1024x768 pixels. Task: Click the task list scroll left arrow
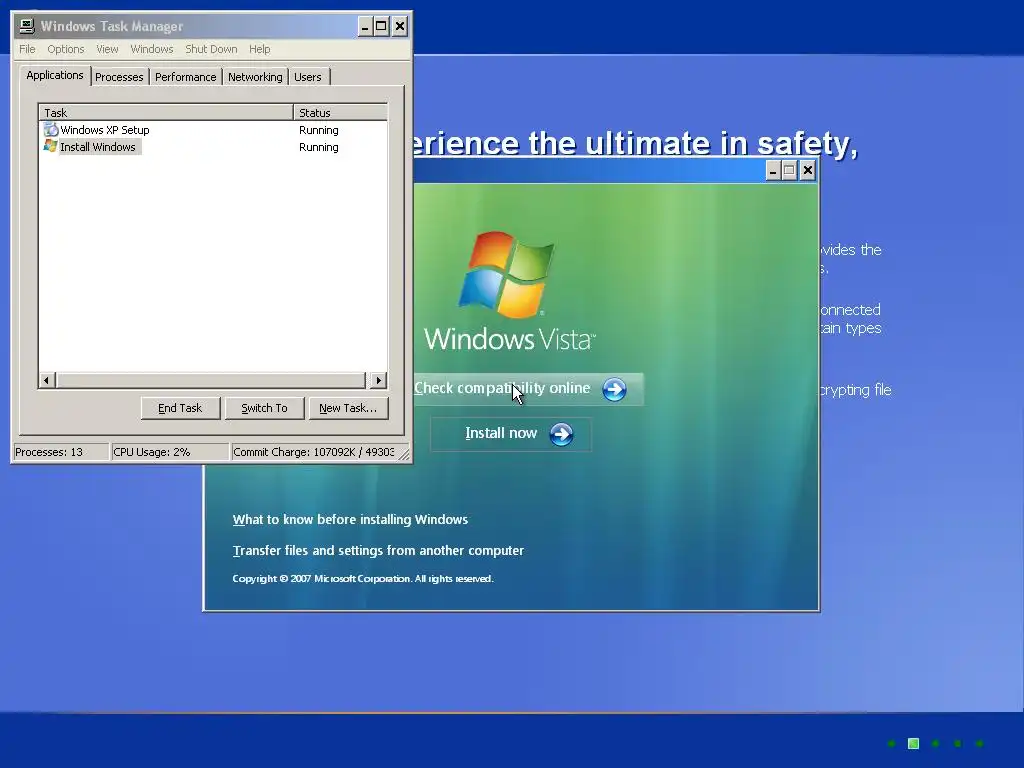point(46,380)
